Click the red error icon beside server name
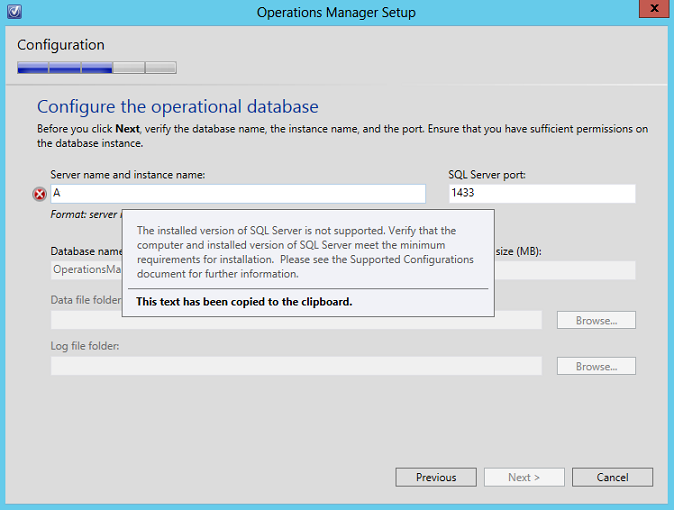Viewport: 674px width, 510px height. 40,194
